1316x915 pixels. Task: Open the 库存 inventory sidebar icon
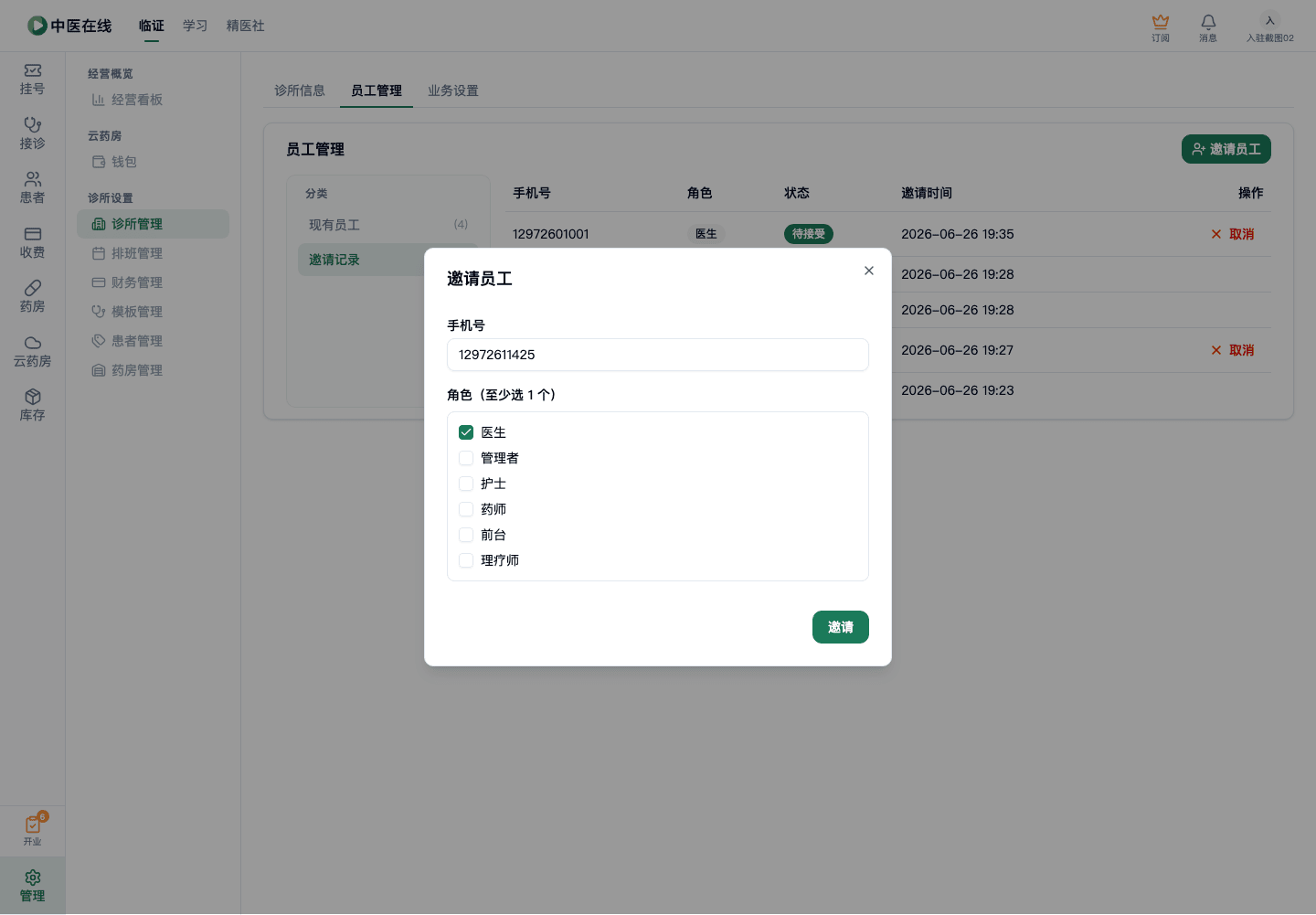[x=32, y=405]
